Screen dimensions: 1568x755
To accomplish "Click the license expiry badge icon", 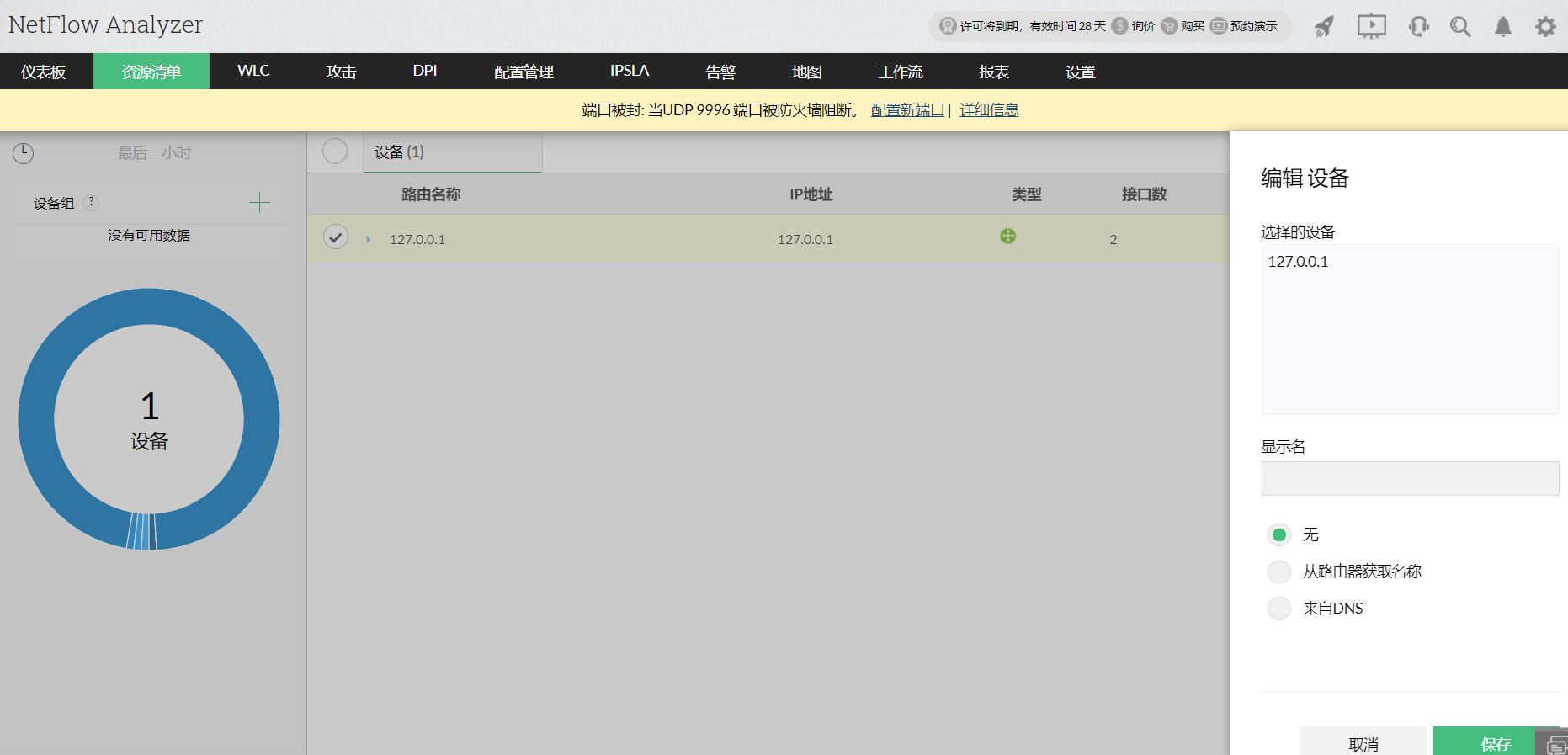I will pos(948,26).
